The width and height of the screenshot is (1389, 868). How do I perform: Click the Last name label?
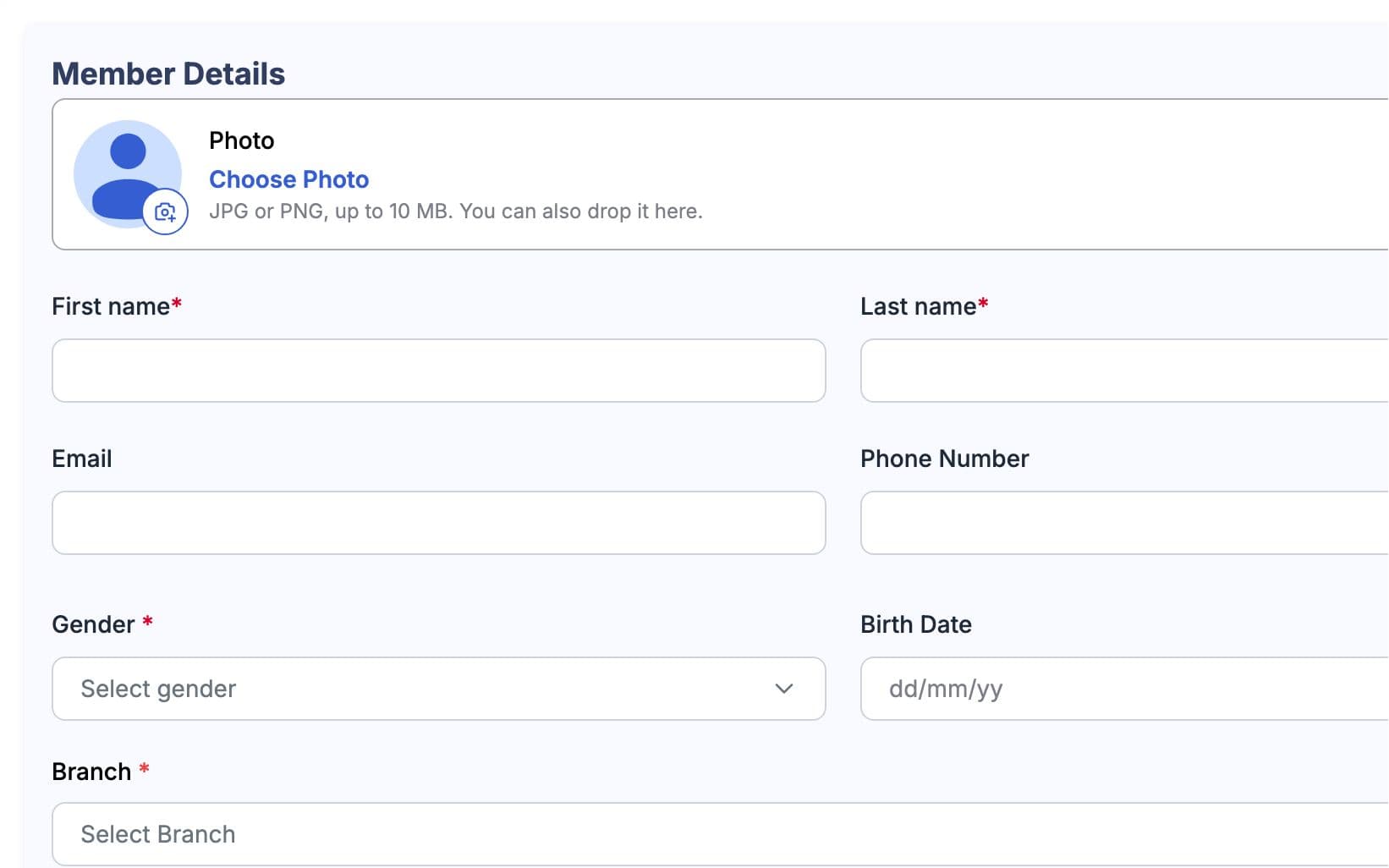925,306
